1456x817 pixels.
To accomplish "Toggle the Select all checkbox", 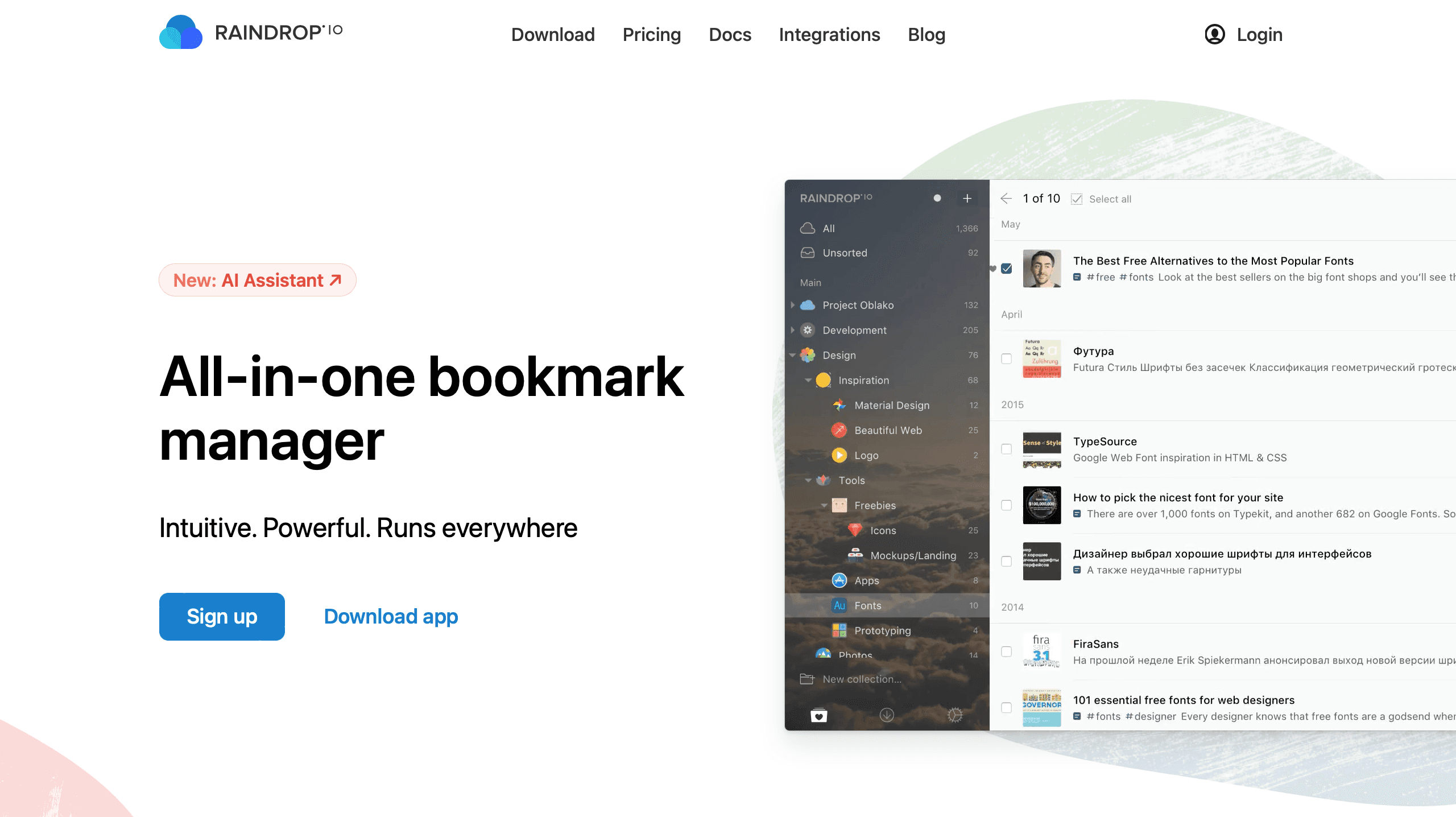I will click(1077, 199).
